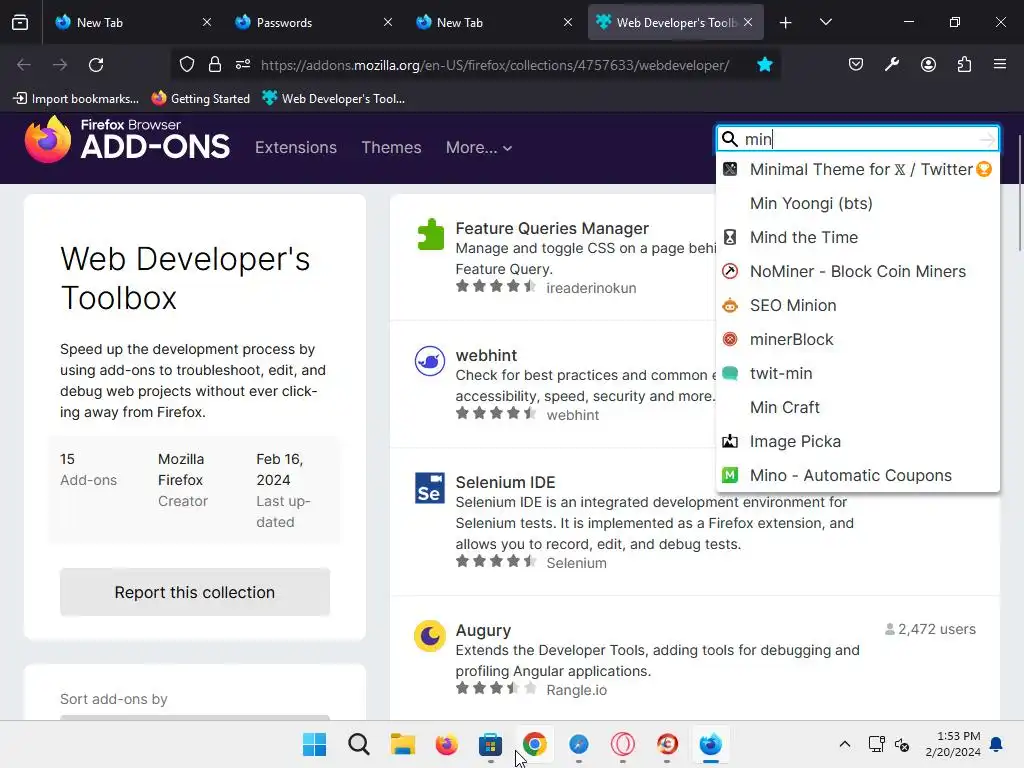
Task: Show hidden system tray icons
Action: (x=844, y=744)
